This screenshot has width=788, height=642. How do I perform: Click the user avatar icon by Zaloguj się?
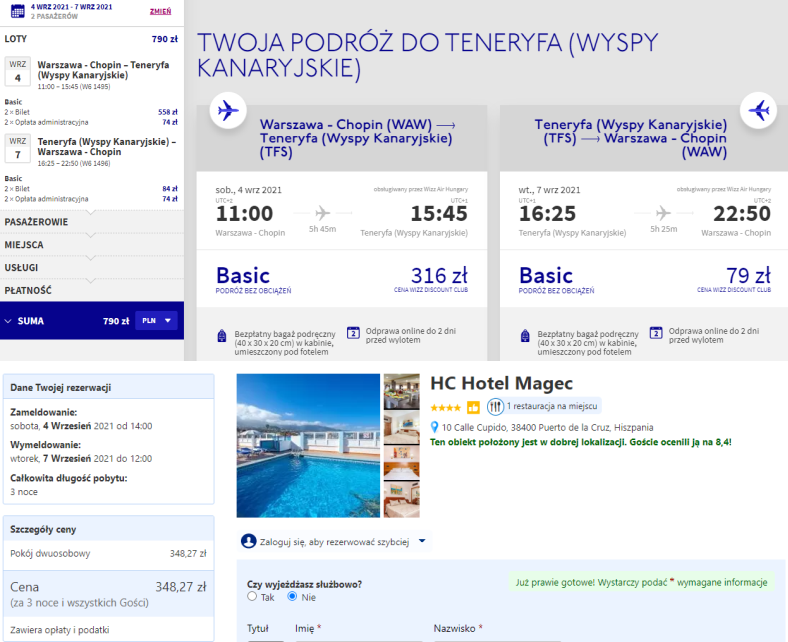(x=249, y=541)
